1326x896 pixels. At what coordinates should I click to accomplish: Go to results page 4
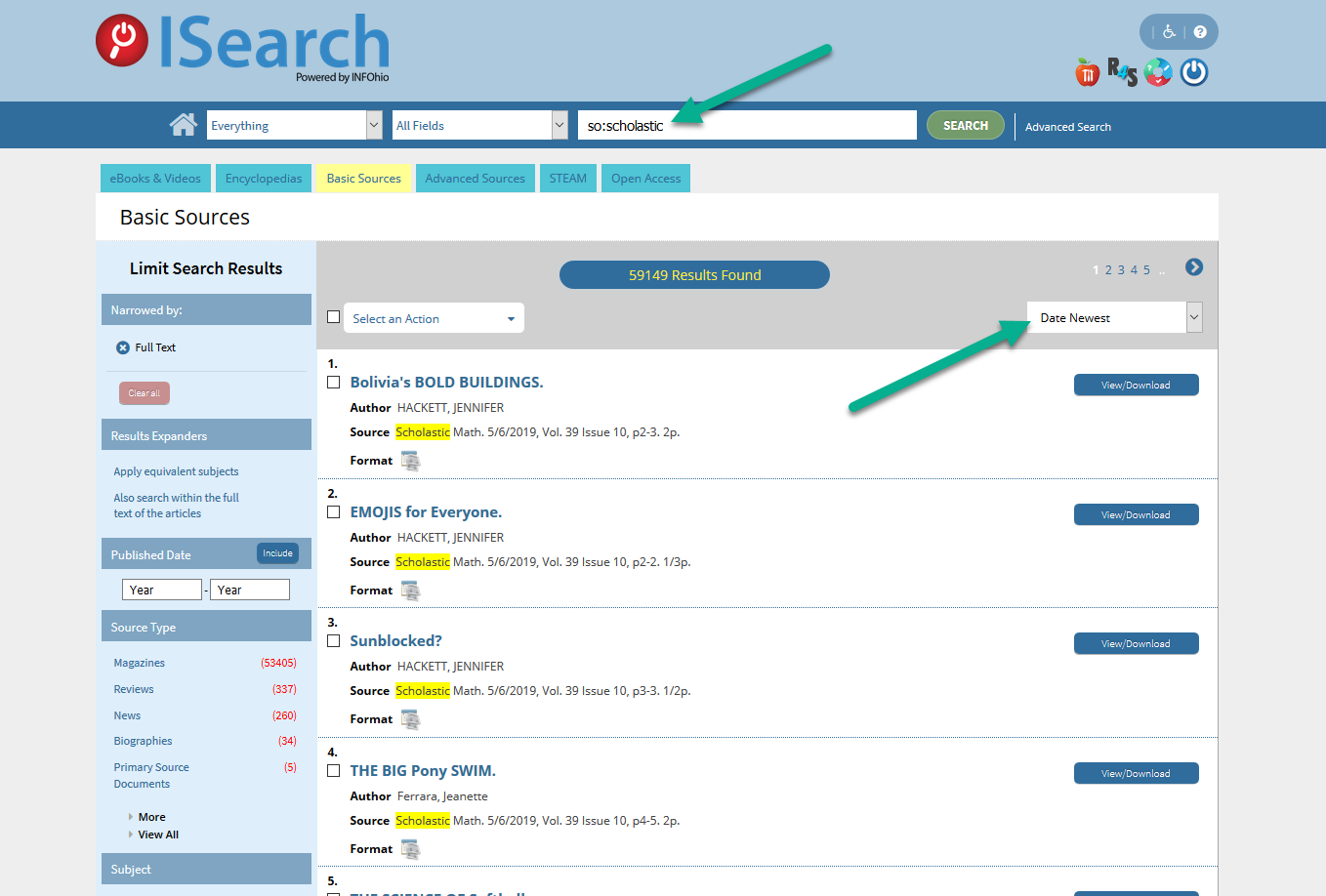click(x=1134, y=270)
